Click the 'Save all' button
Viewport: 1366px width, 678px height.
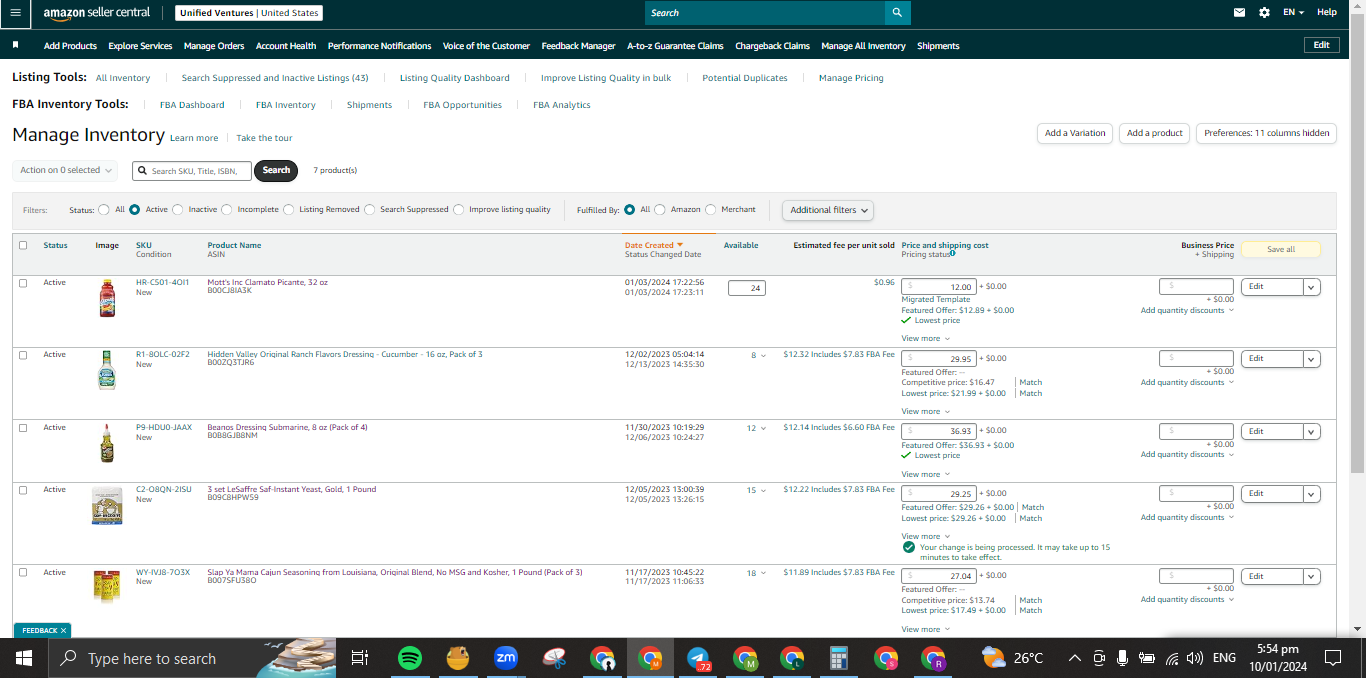coord(1281,250)
